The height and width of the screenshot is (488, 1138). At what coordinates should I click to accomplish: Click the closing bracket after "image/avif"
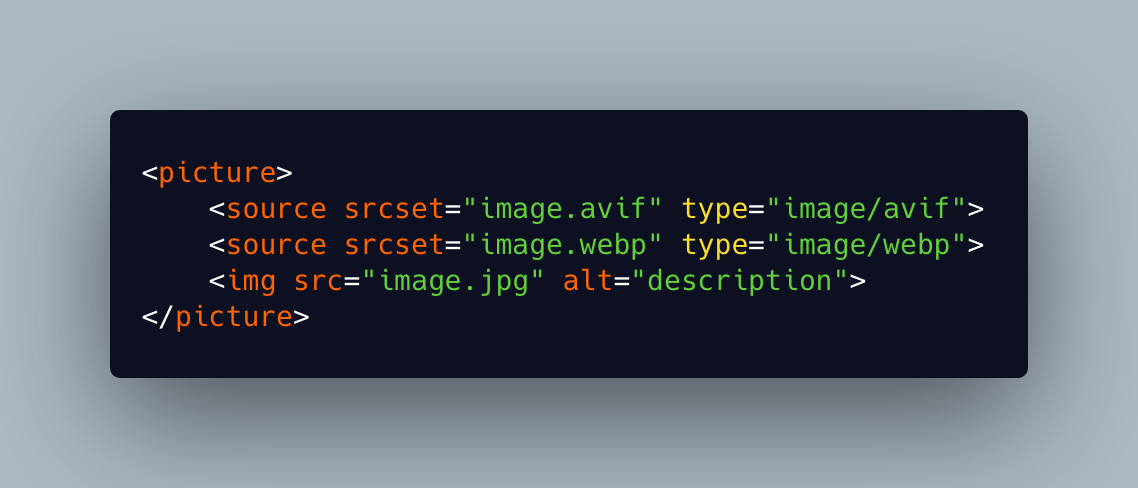[x=975, y=210]
